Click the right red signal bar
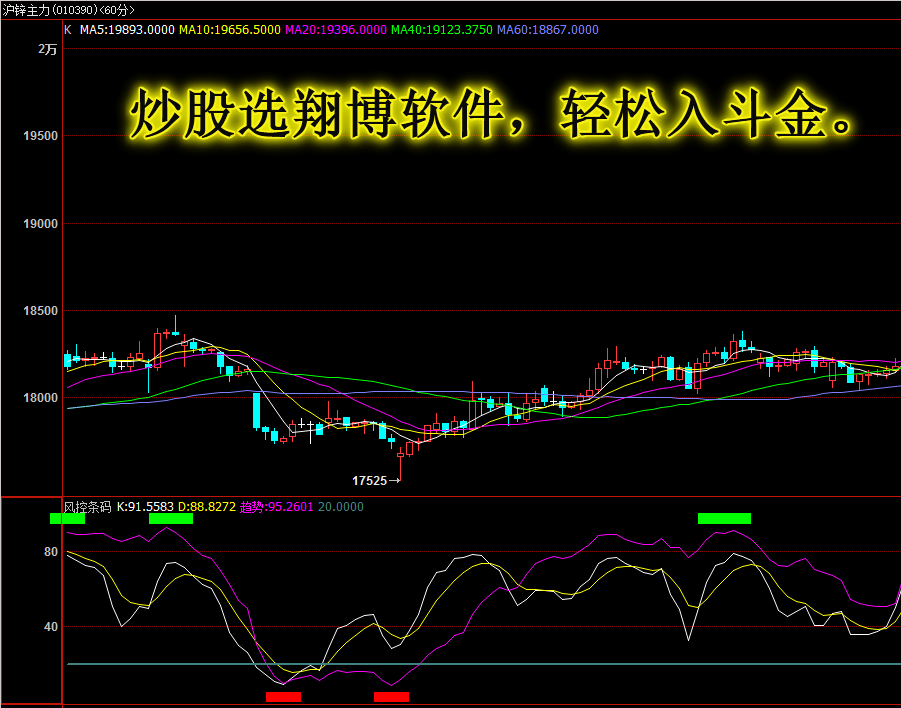Screen dimensions: 901x708 tap(391, 697)
